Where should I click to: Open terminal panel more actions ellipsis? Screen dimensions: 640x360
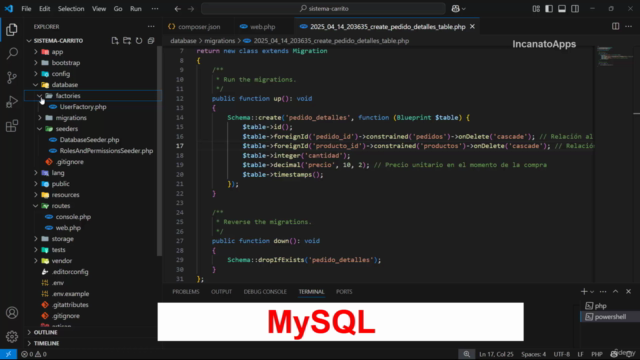603,291
